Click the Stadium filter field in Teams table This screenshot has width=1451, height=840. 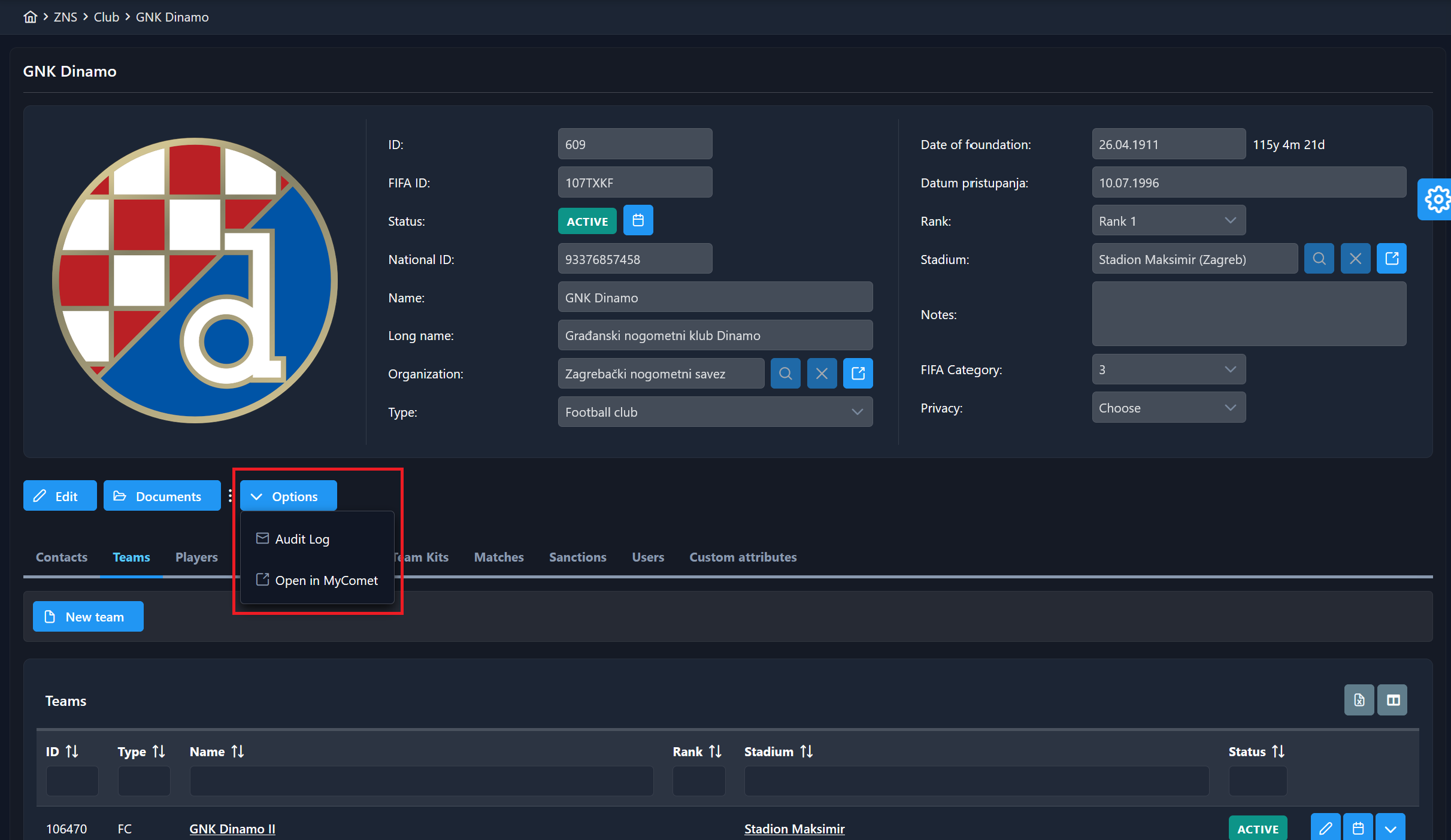click(976, 781)
